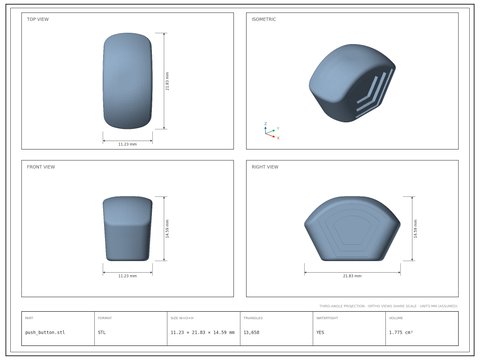
Task: Click the 13,658 triangles count
Action: pyautogui.click(x=251, y=332)
